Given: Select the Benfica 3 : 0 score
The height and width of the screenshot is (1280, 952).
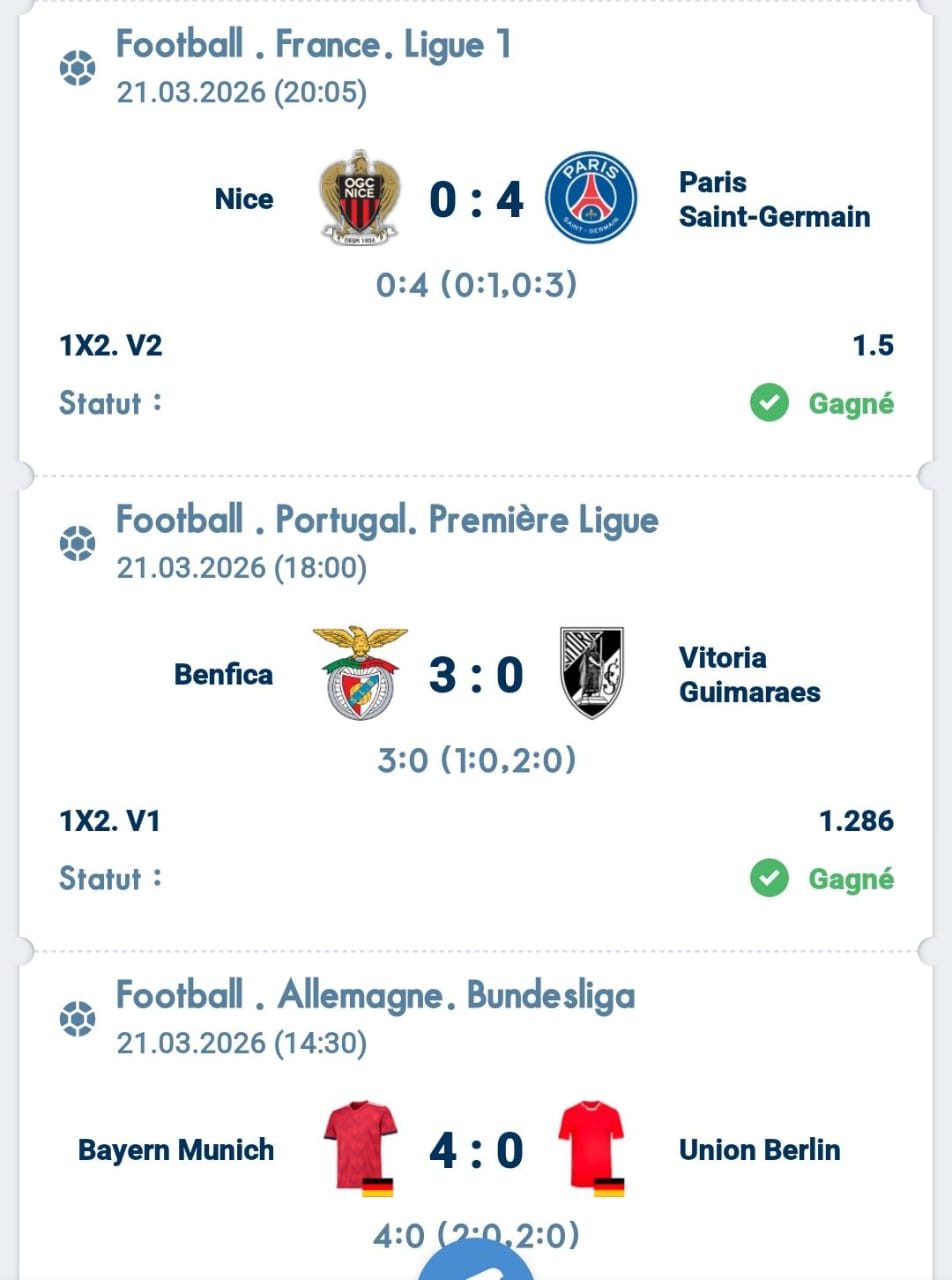Looking at the screenshot, I should click(476, 674).
